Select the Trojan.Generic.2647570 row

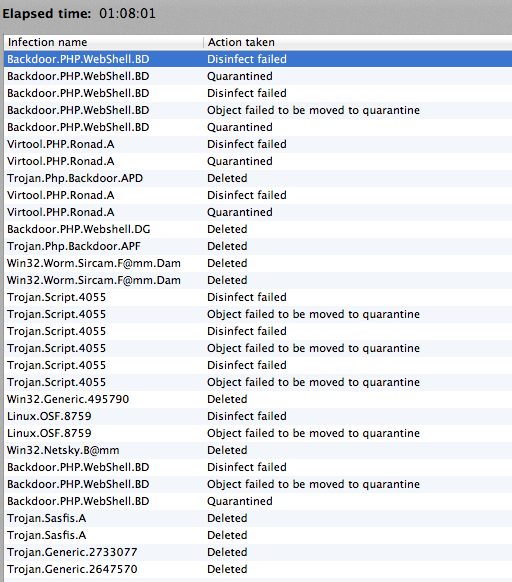tap(258, 569)
